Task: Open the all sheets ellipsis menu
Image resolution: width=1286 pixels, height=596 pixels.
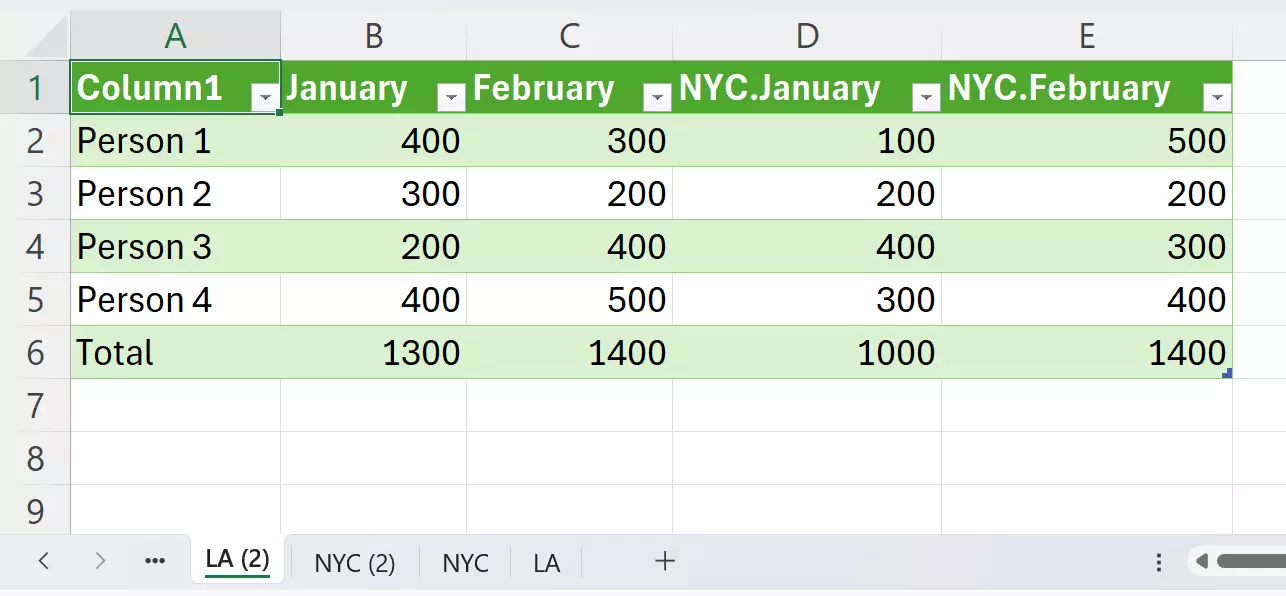Action: (155, 561)
